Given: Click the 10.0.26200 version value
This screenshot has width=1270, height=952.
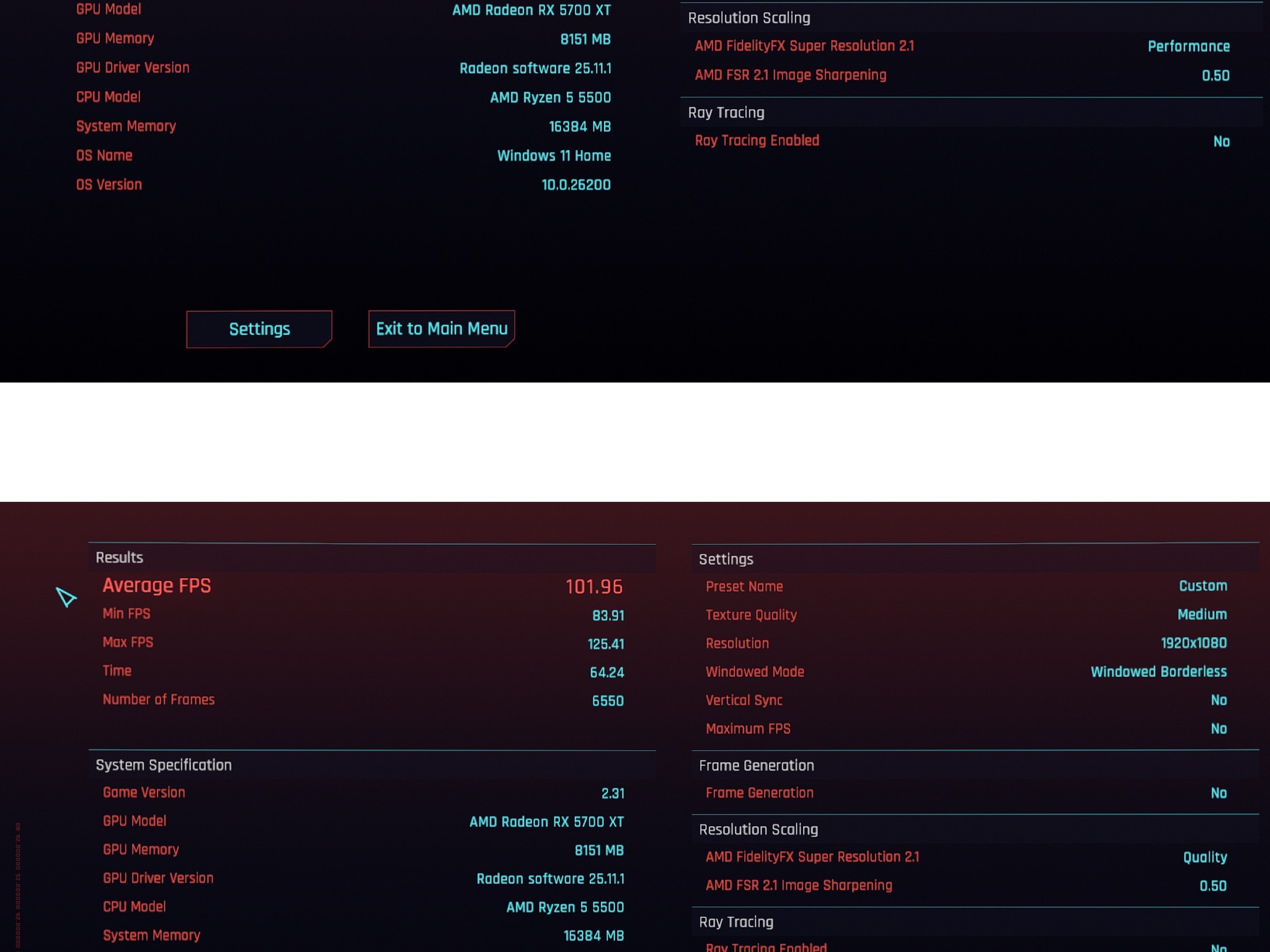Looking at the screenshot, I should (x=576, y=185).
